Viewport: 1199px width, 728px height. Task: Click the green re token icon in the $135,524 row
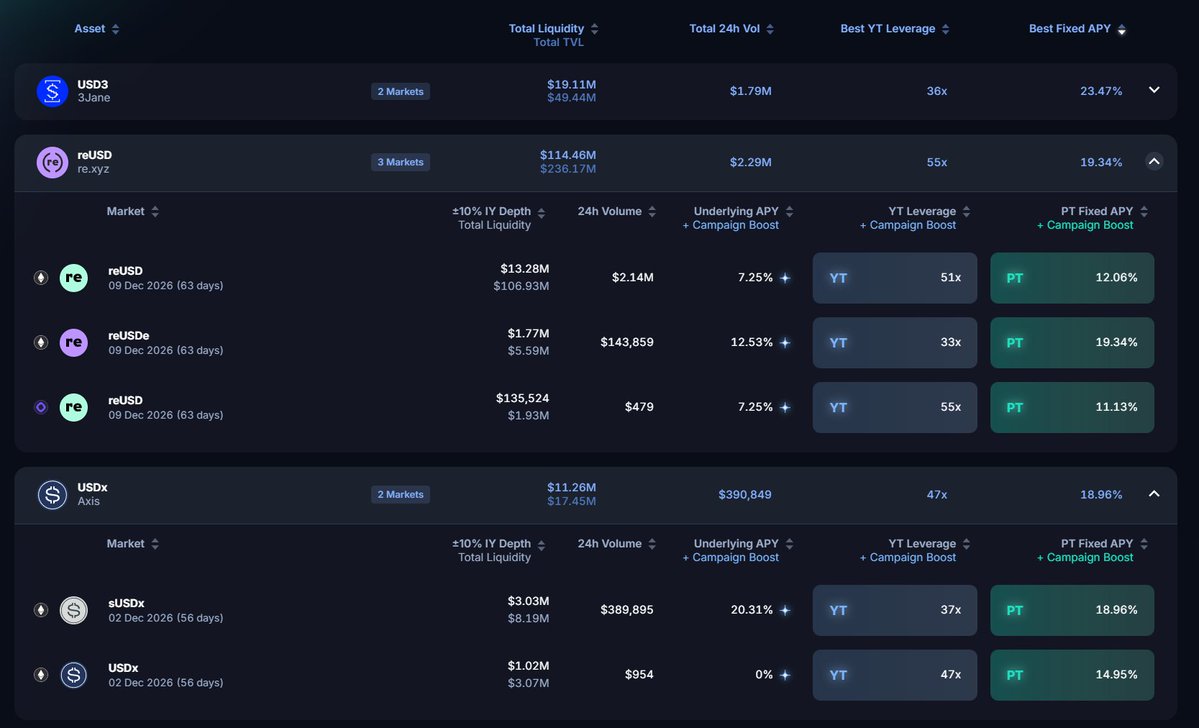(x=73, y=408)
